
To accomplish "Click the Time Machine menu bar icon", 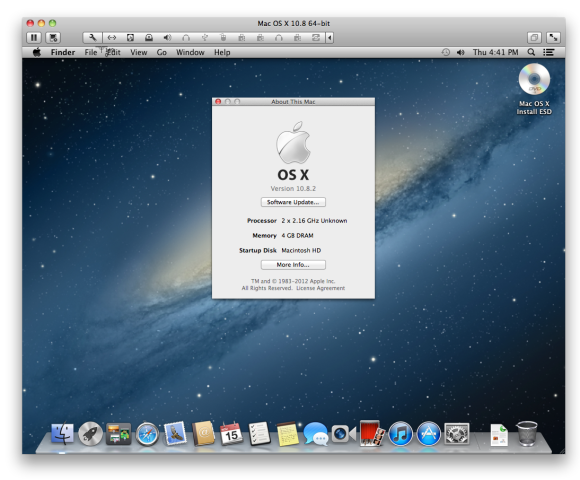I will 446,52.
